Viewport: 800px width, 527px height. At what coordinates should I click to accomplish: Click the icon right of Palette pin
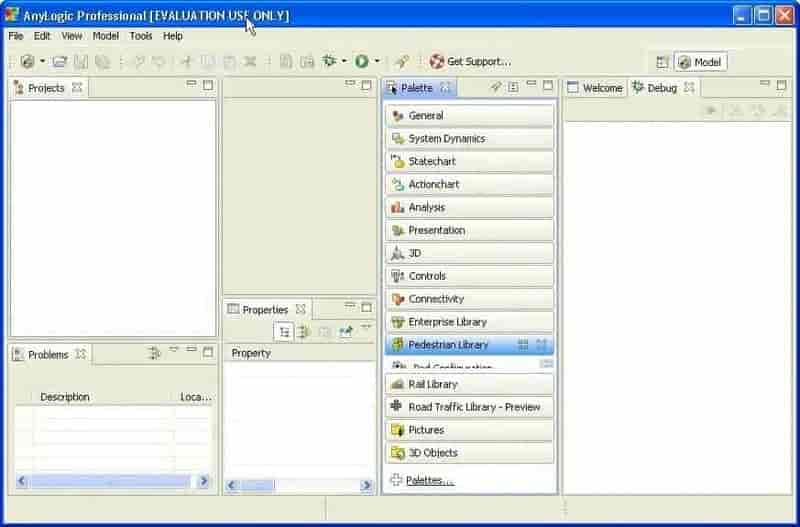(513, 87)
